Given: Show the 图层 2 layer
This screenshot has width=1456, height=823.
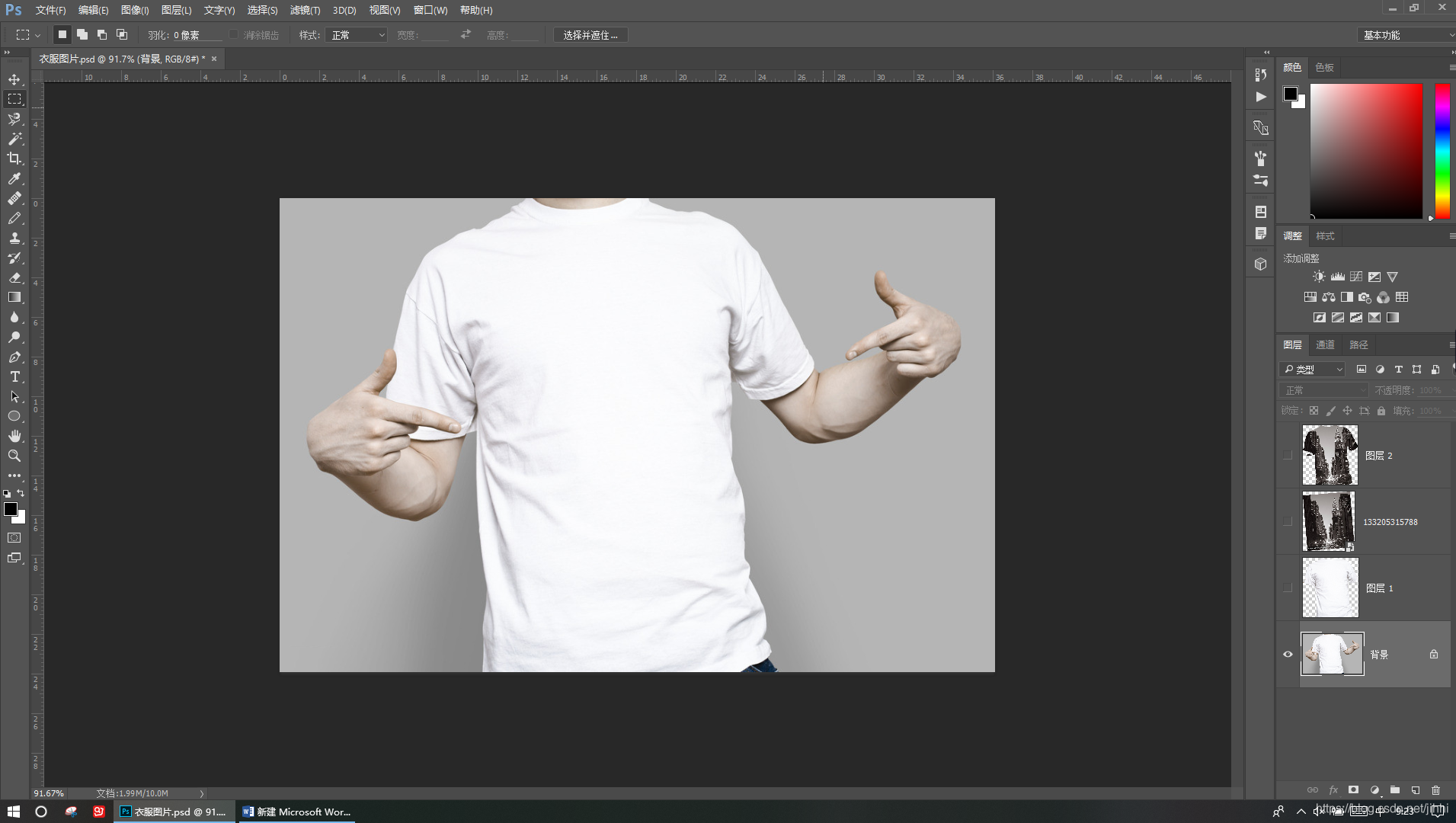Looking at the screenshot, I should [1288, 456].
